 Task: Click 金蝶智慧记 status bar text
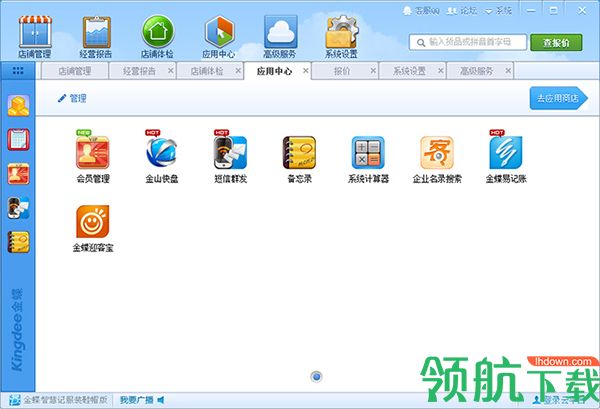pos(66,400)
